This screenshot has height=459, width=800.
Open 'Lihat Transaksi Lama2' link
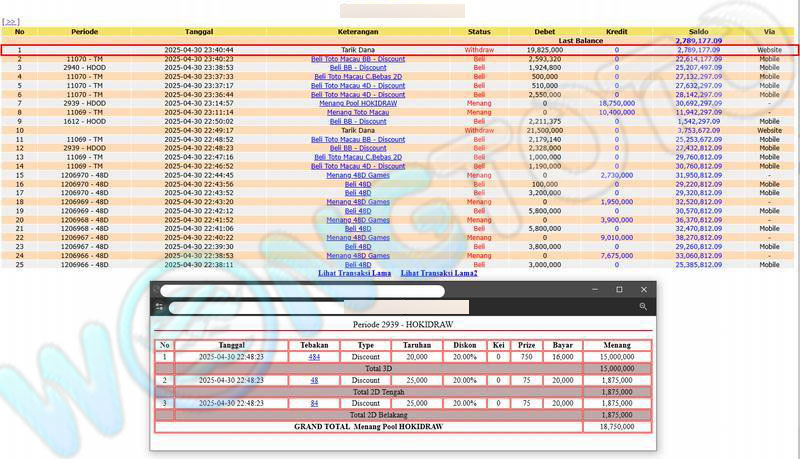pos(439,273)
